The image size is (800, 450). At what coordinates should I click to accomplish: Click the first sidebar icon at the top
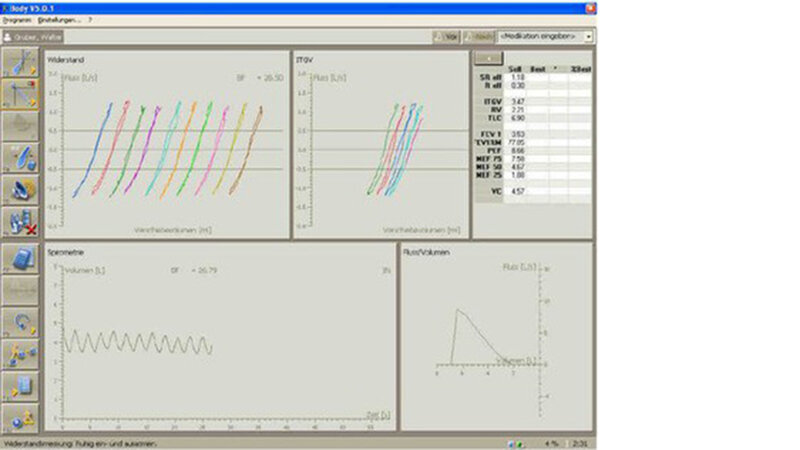[x=21, y=63]
